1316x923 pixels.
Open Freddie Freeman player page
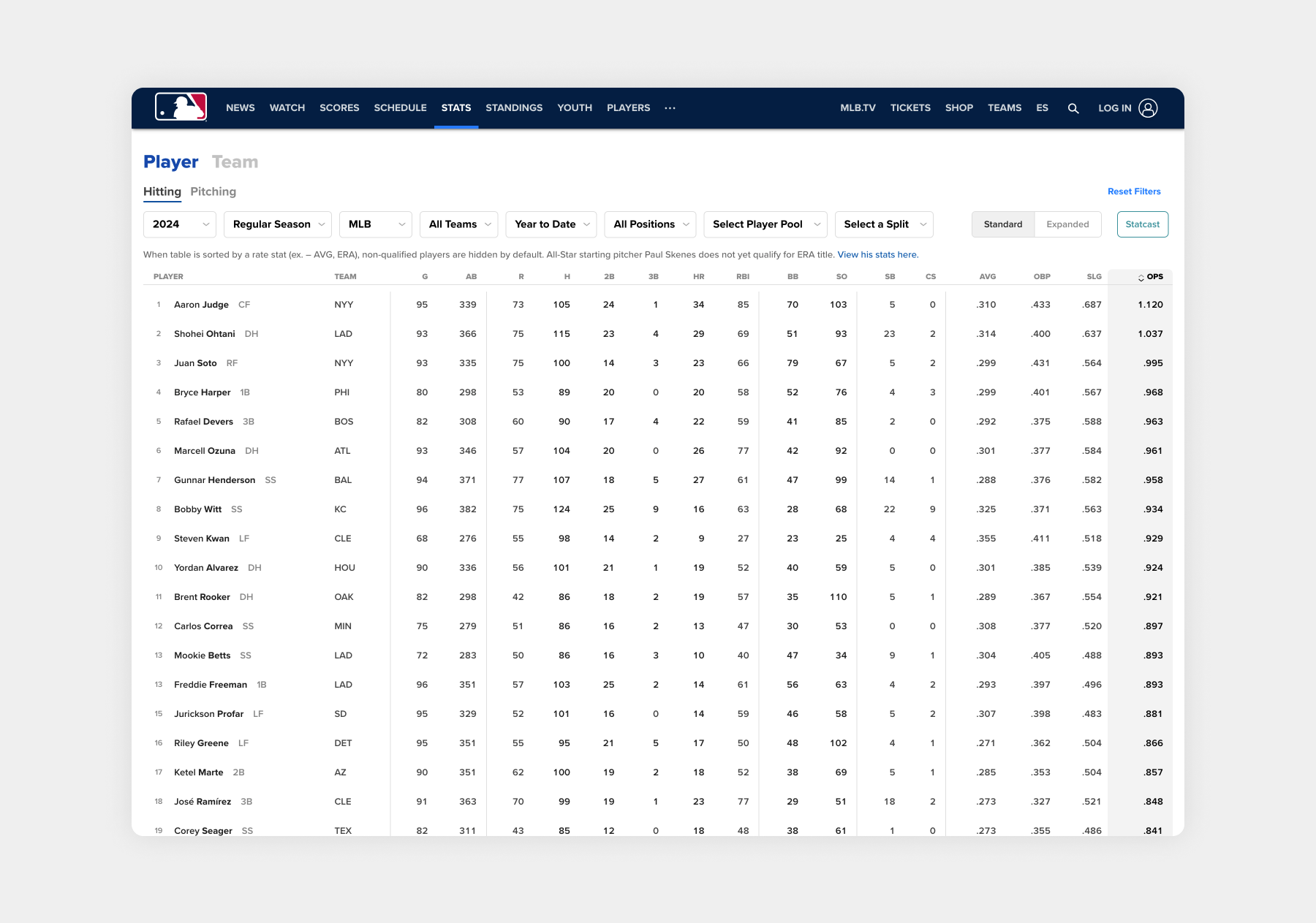[211, 685]
